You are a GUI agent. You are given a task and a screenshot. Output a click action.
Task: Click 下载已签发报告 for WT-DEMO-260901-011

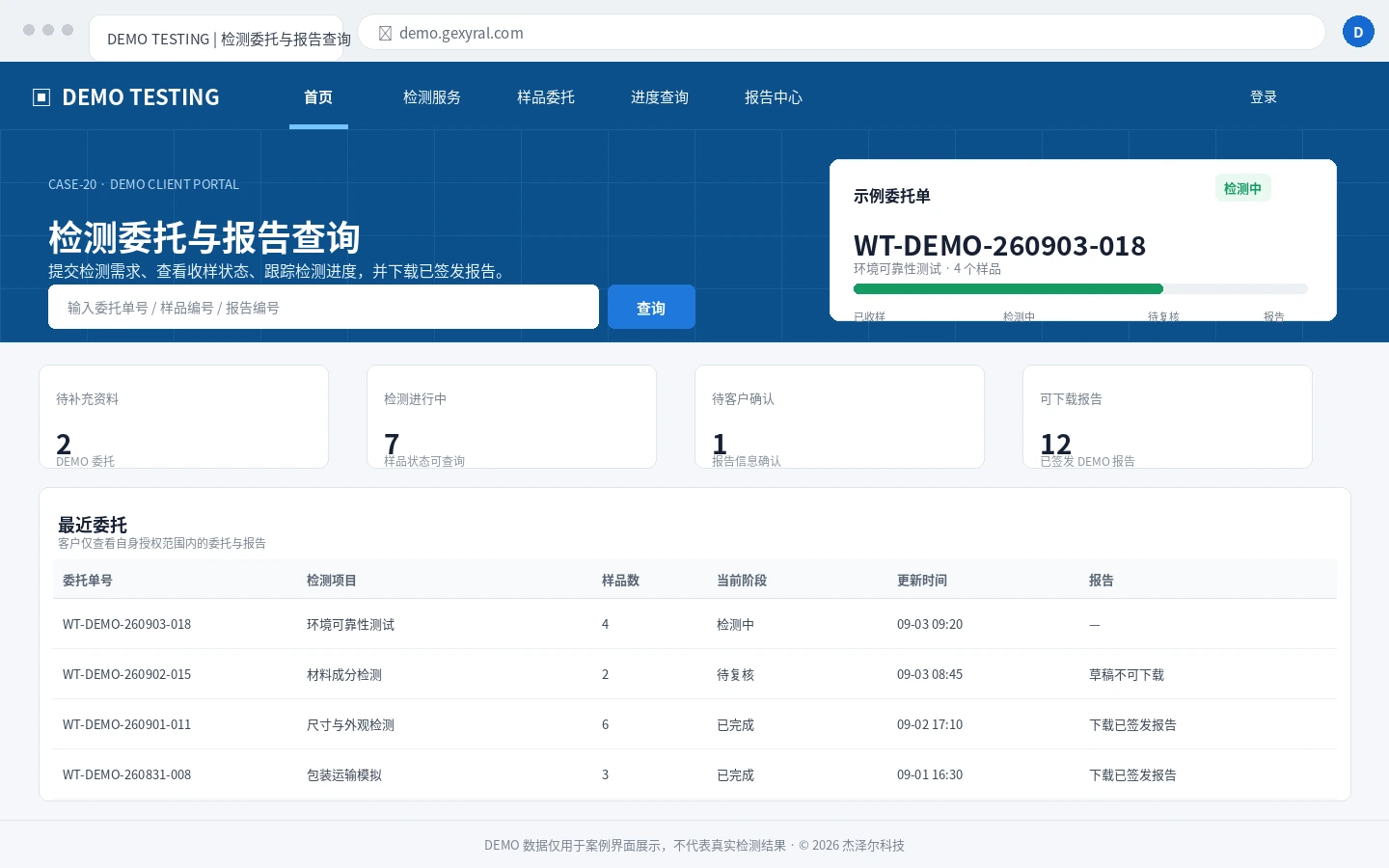(1132, 724)
